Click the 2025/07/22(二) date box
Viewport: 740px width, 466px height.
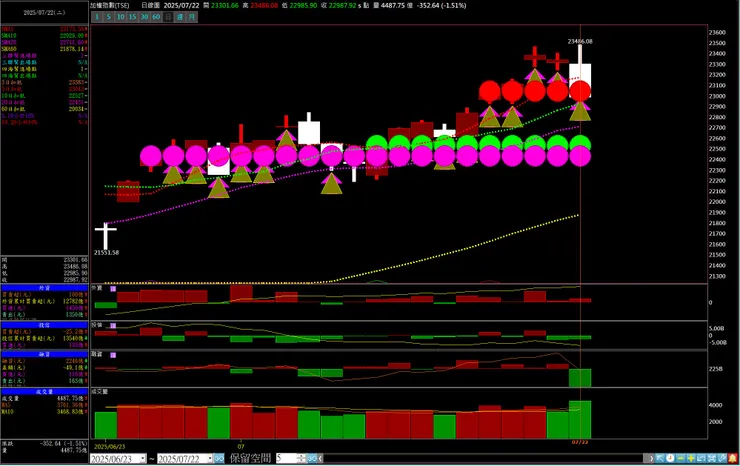coord(44,13)
